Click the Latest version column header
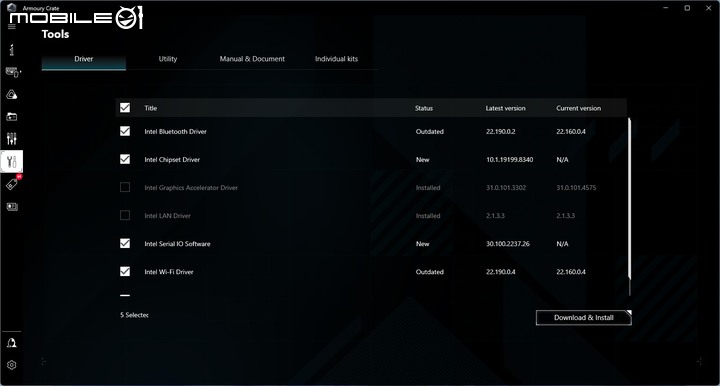The height and width of the screenshot is (386, 720). click(506, 108)
